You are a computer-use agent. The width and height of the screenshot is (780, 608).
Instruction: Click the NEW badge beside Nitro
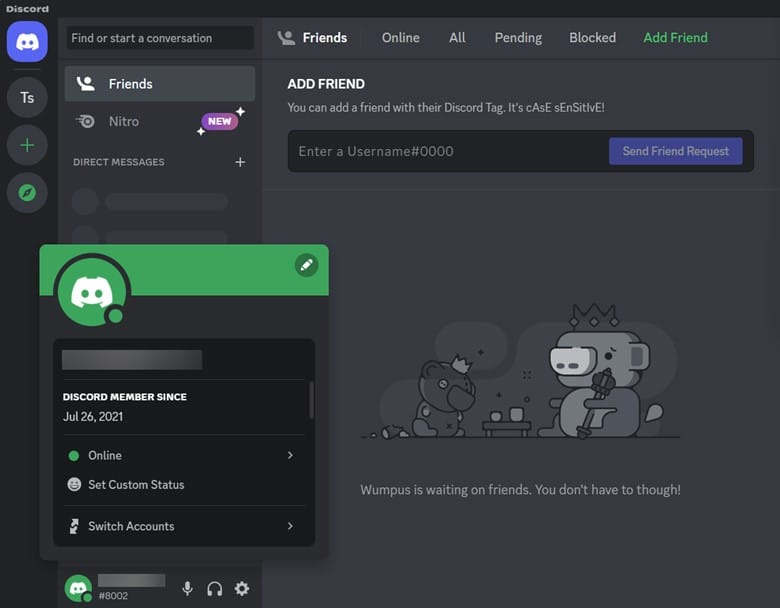[x=219, y=121]
